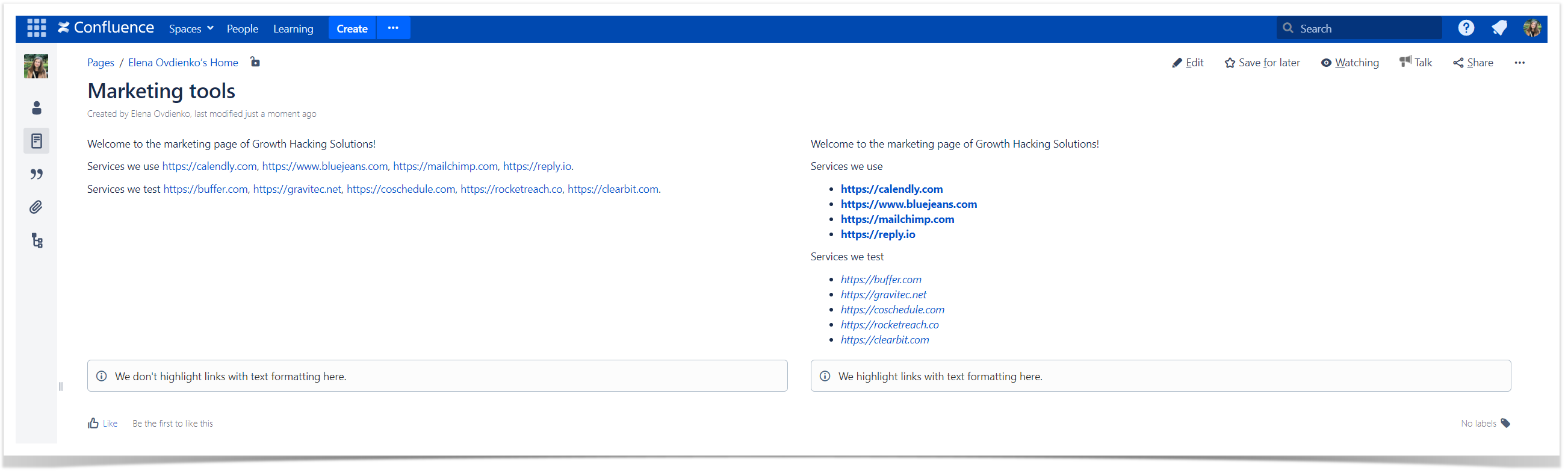Open the Blog quote icon in sidebar
Screen dimensions: 1568x473
37,174
